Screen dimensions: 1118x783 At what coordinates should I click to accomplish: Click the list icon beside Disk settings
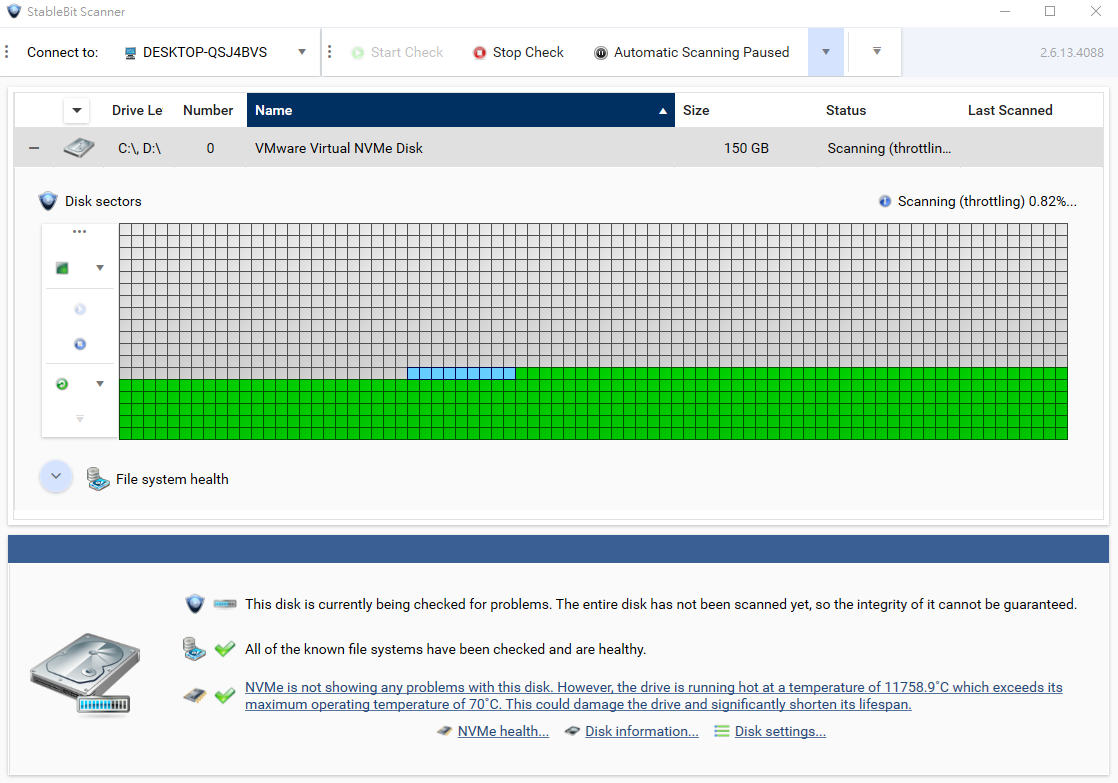pos(722,731)
